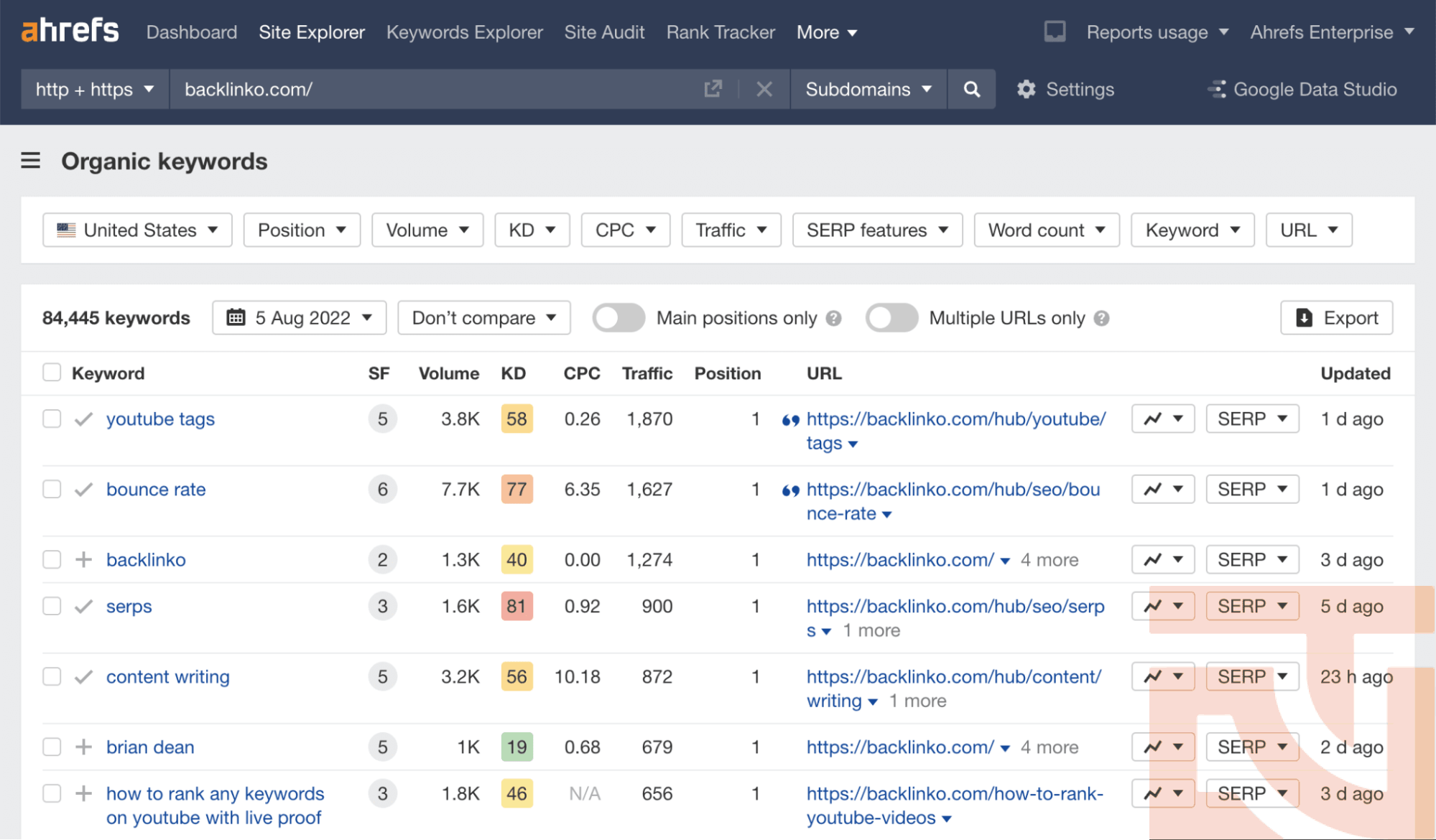Click the search magnifier button
1436x840 pixels.
point(971,89)
